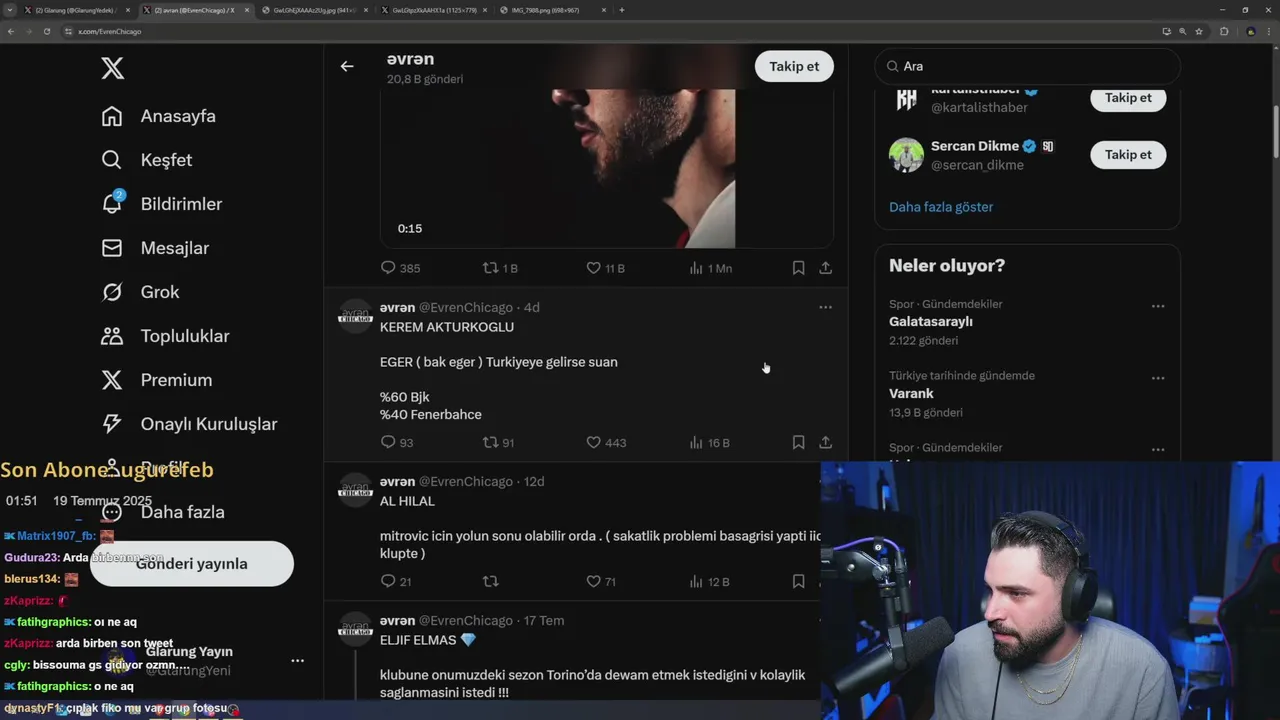Reply to the KEREM AKTURKOGLU post
Viewport: 1280px width, 720px height.
[x=397, y=442]
